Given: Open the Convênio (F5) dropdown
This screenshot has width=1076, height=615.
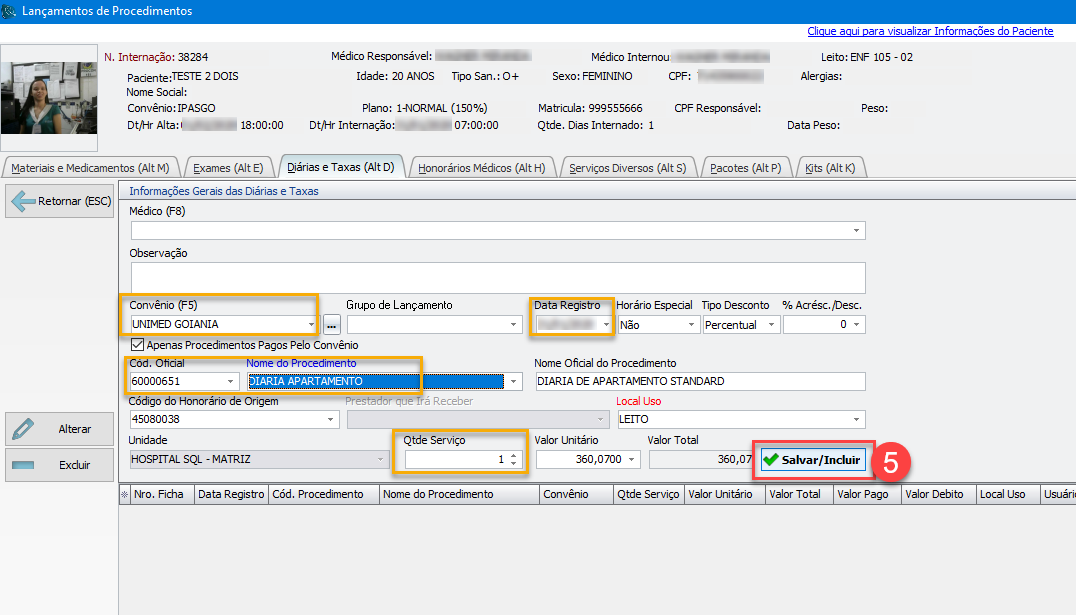Looking at the screenshot, I should (311, 324).
